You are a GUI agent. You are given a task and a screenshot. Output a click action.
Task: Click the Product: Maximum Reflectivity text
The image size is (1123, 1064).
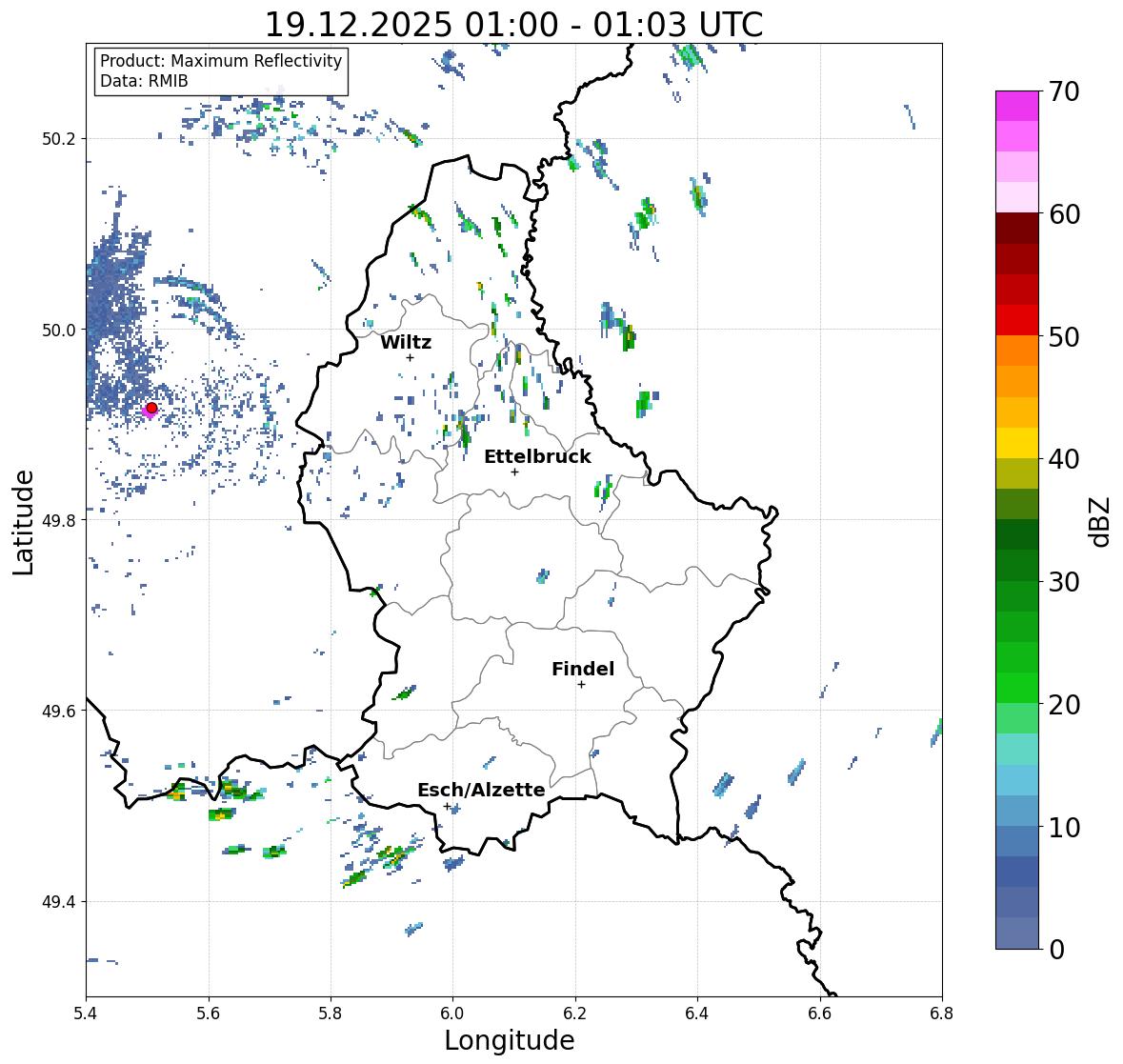click(x=221, y=61)
